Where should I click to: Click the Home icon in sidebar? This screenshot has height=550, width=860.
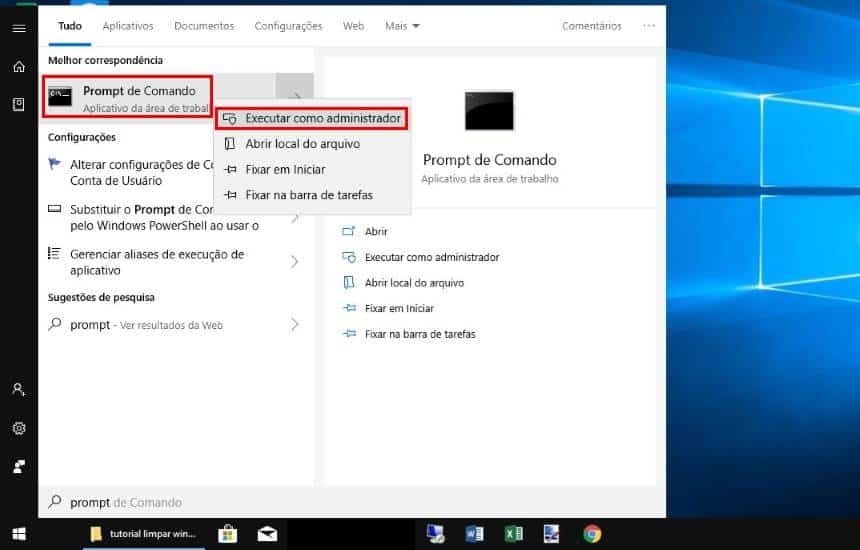pos(19,66)
